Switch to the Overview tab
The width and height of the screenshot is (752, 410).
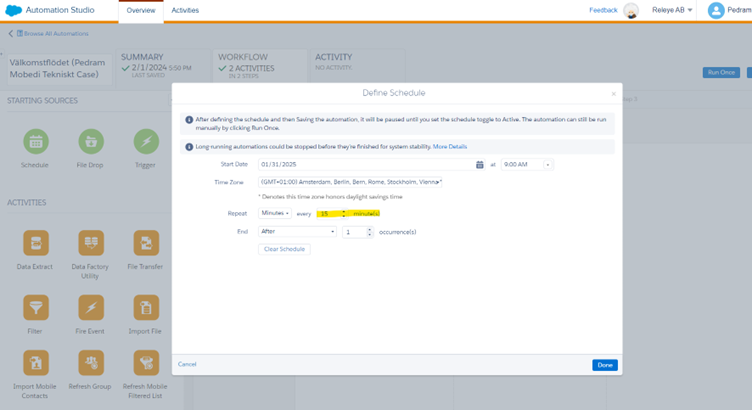[x=140, y=10]
